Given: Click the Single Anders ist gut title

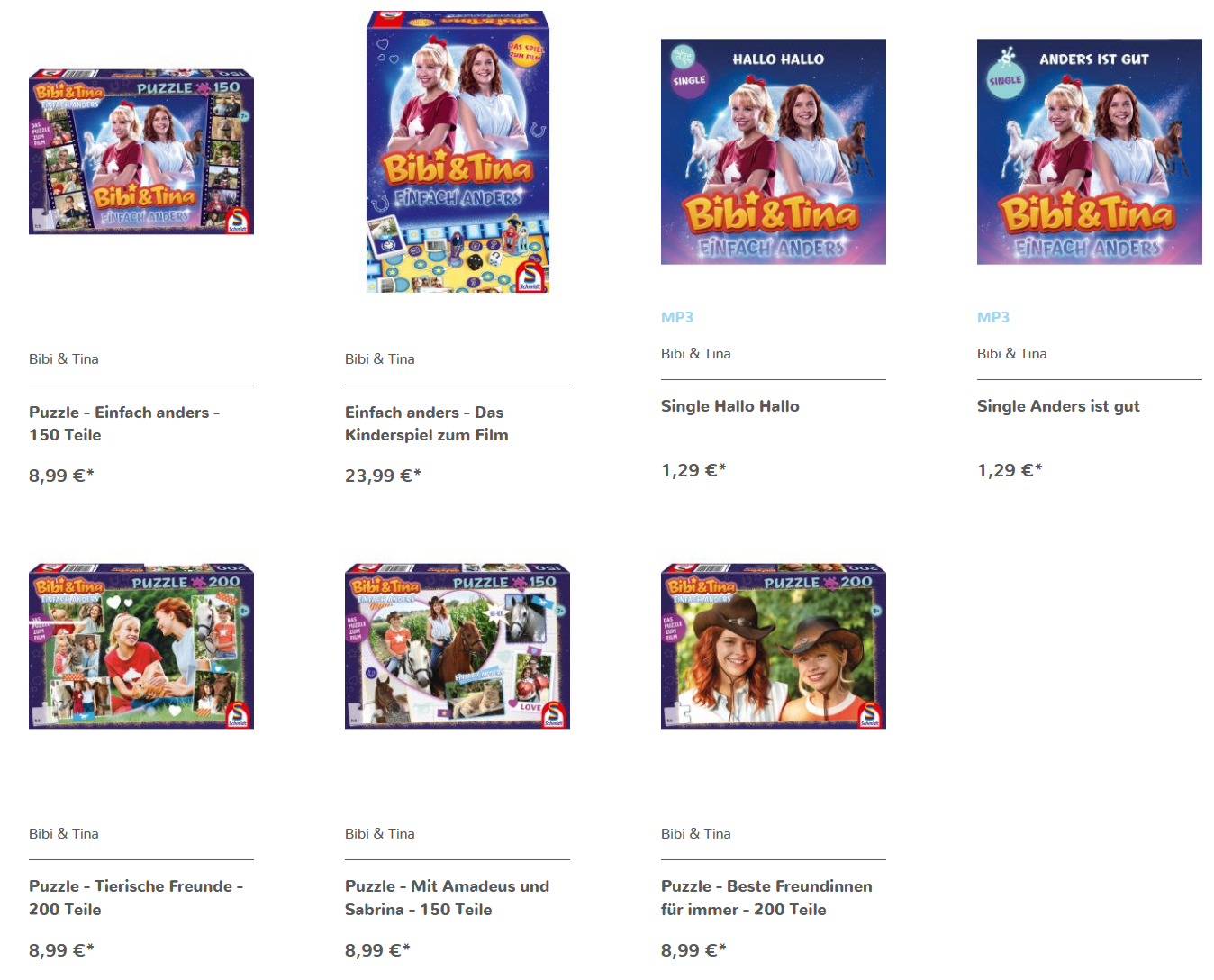Looking at the screenshot, I should point(1058,406).
